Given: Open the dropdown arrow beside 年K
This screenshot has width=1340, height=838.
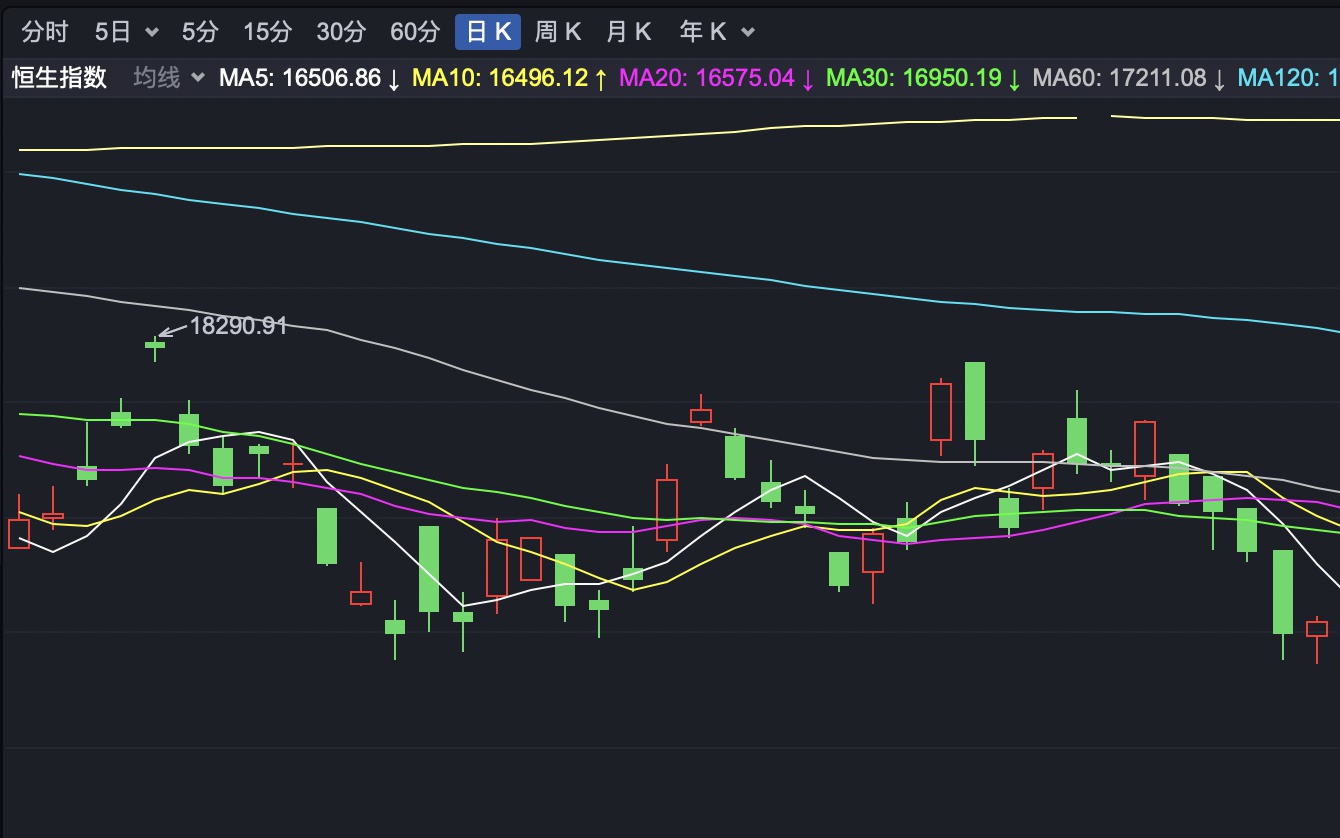Looking at the screenshot, I should pyautogui.click(x=748, y=32).
